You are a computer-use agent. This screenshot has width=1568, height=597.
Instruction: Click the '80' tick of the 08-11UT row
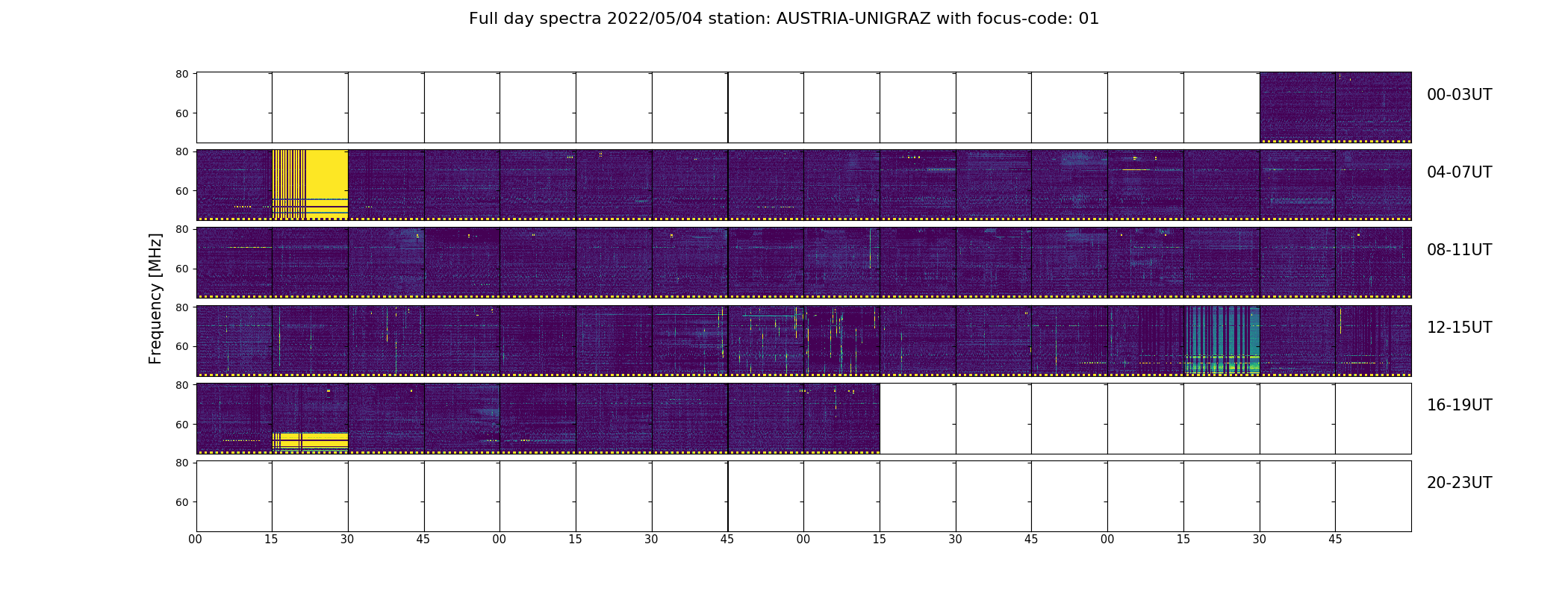coord(181,229)
